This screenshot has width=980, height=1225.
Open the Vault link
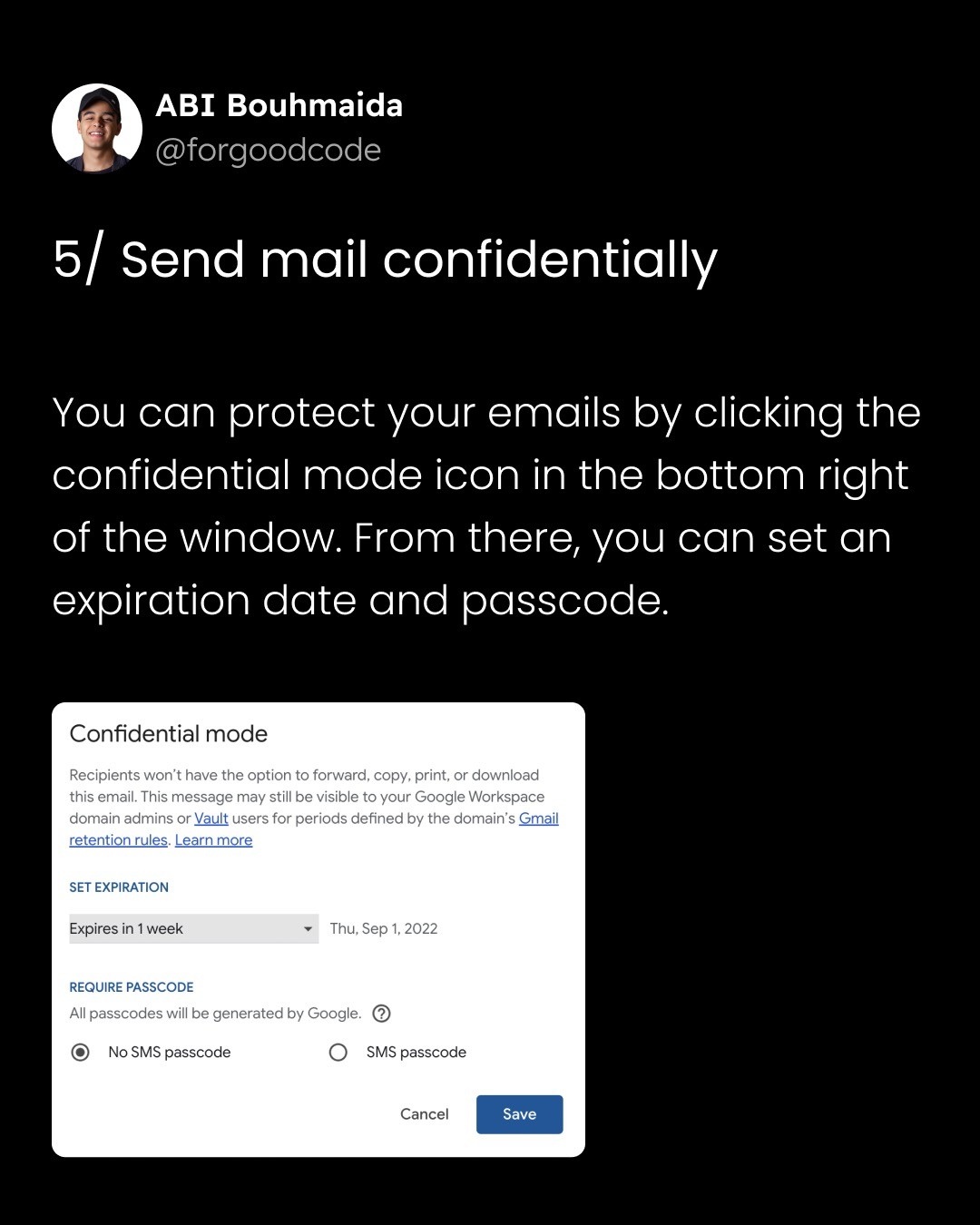coord(211,818)
